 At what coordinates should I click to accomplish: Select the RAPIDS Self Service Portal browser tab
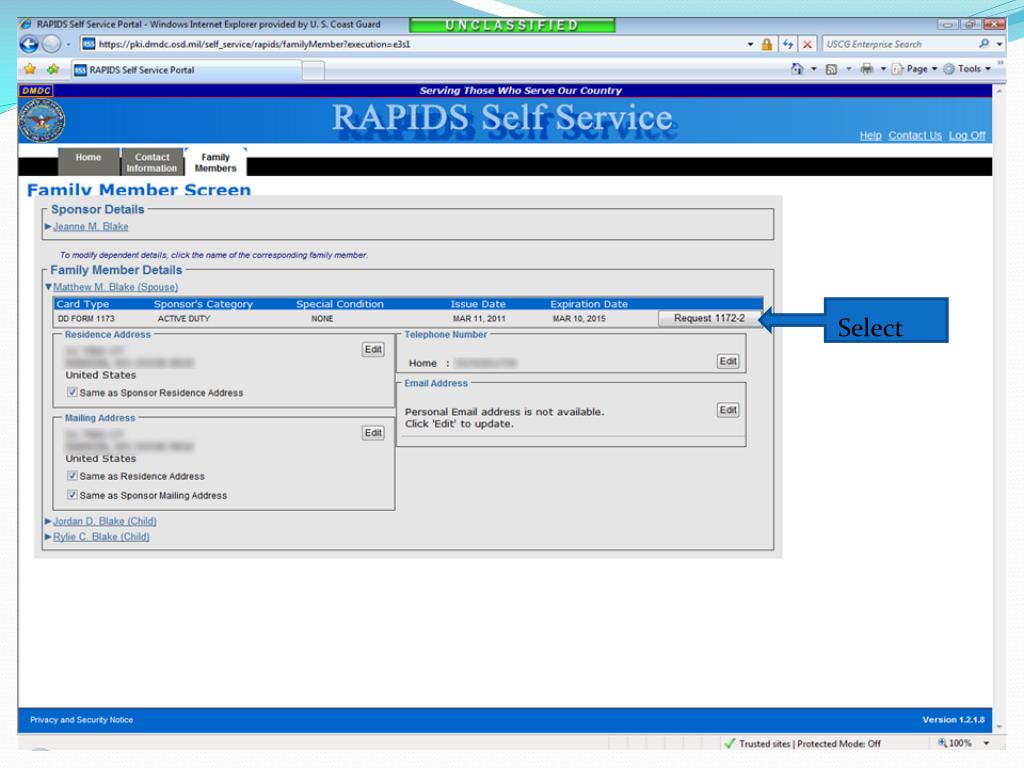pos(186,70)
